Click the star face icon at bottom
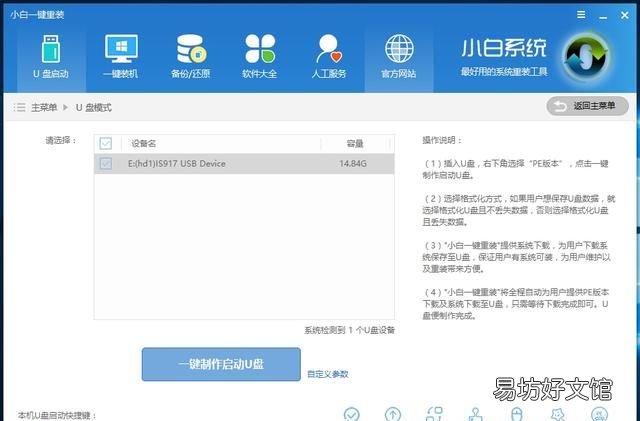 tap(558, 414)
